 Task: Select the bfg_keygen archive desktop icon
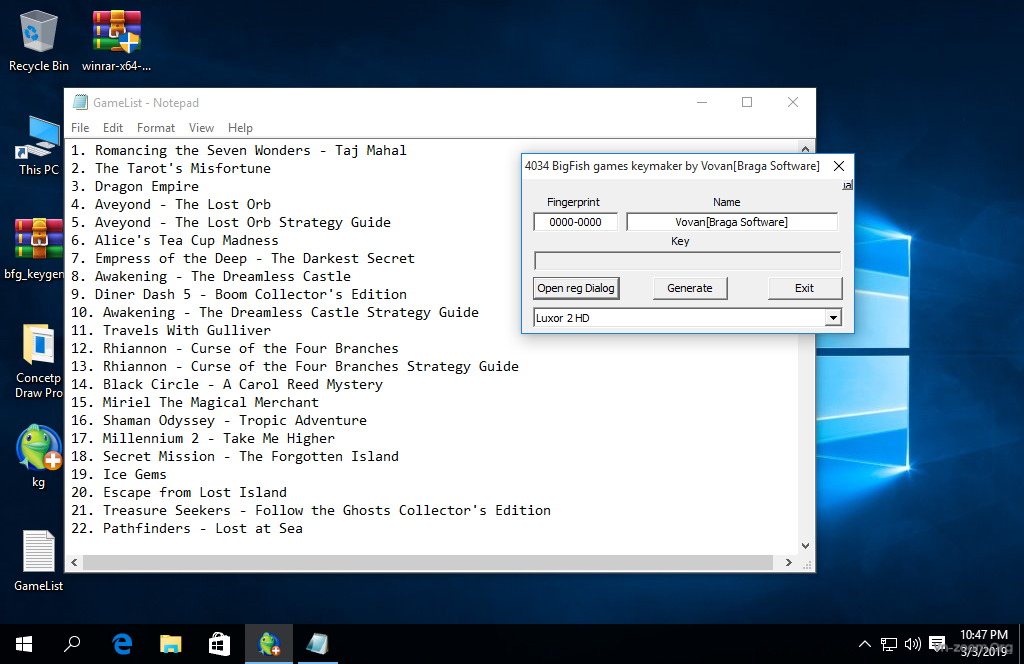coord(36,248)
